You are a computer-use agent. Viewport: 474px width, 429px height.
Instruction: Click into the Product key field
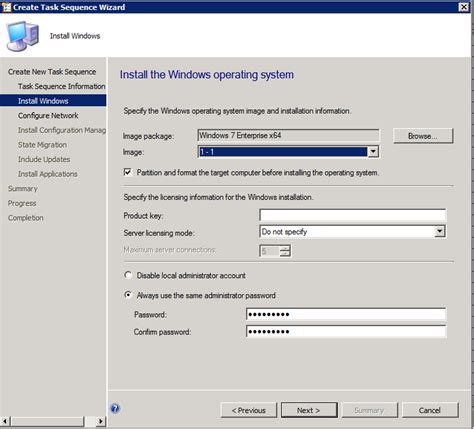click(352, 215)
